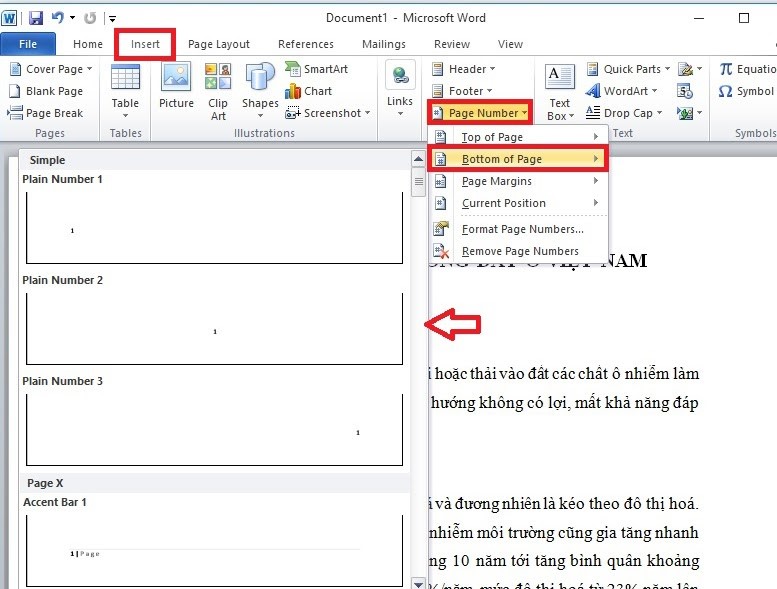Click the Redo icon in quick access toolbar
The height and width of the screenshot is (589, 777).
pos(90,18)
